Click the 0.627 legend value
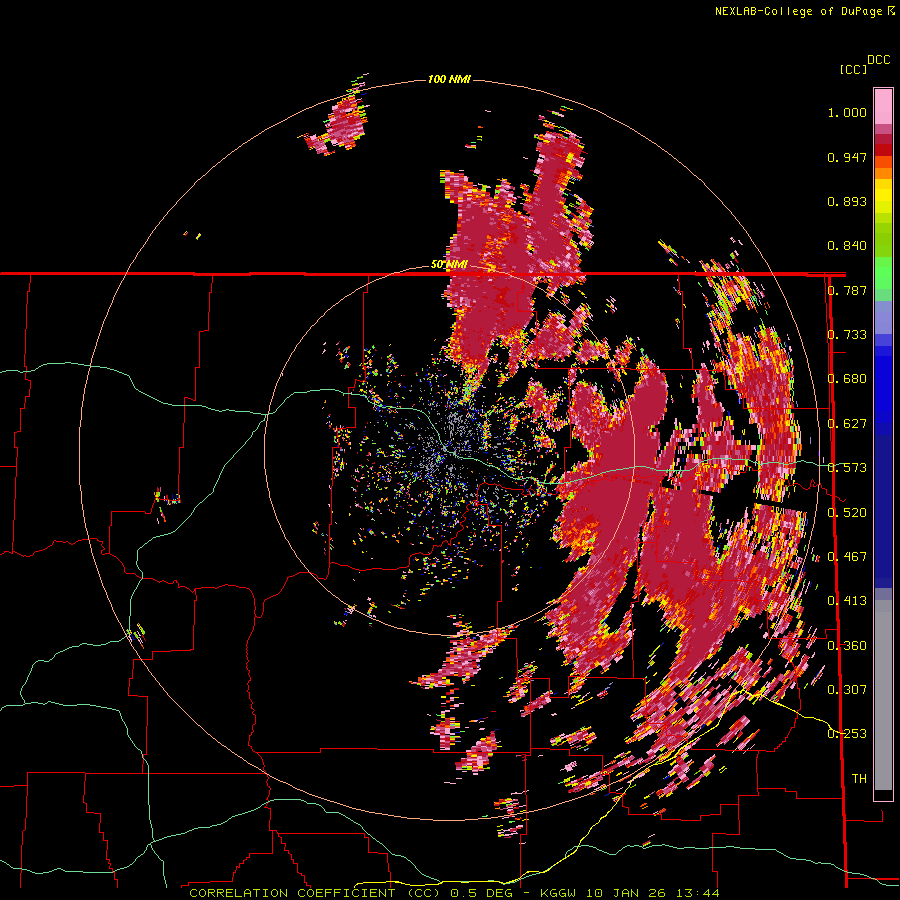The height and width of the screenshot is (900, 900). (x=847, y=424)
